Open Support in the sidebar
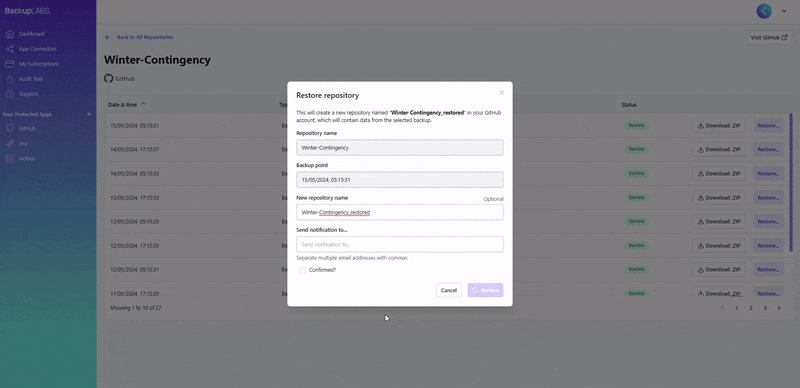The image size is (800, 388). pyautogui.click(x=28, y=94)
